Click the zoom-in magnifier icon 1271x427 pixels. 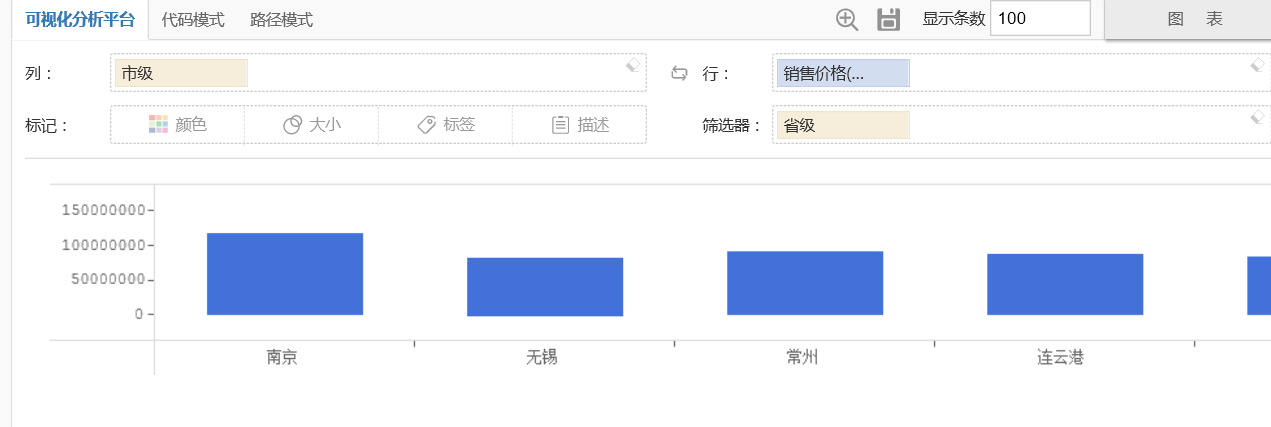tap(847, 19)
